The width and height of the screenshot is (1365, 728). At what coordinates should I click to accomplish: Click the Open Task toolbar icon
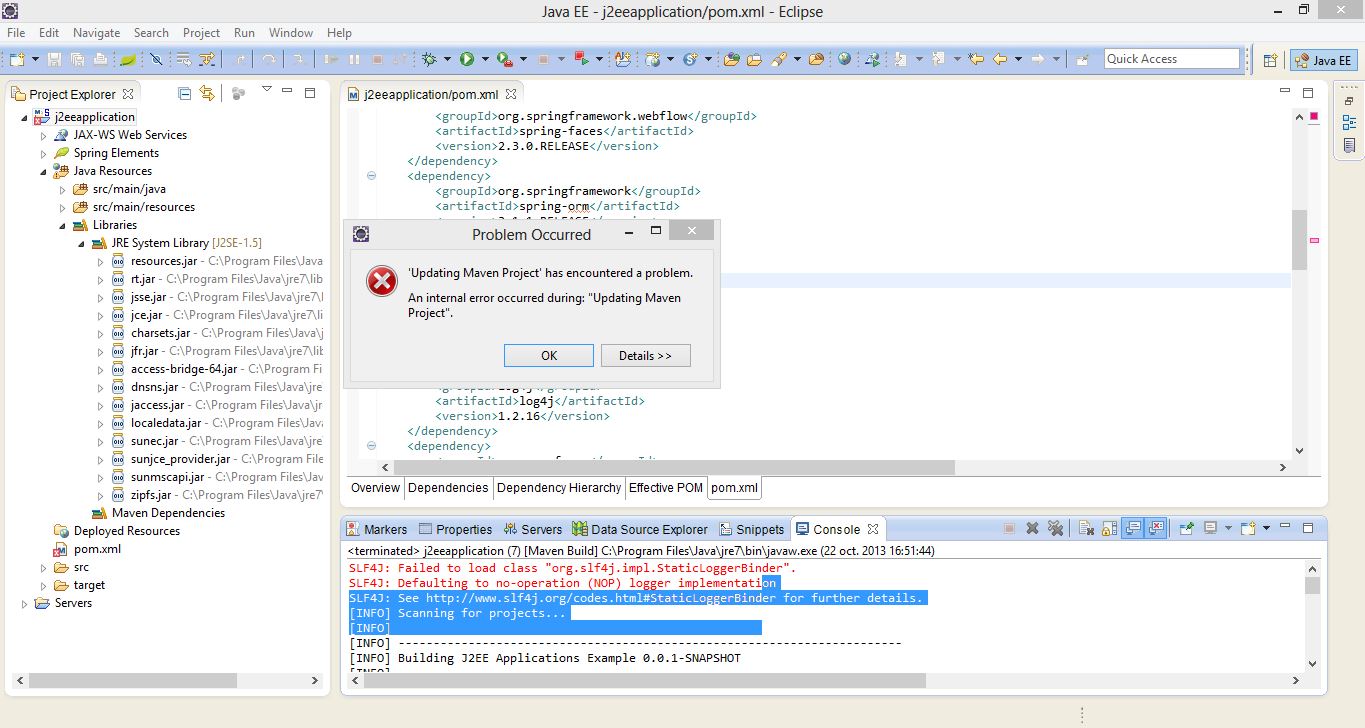pyautogui.click(x=754, y=59)
